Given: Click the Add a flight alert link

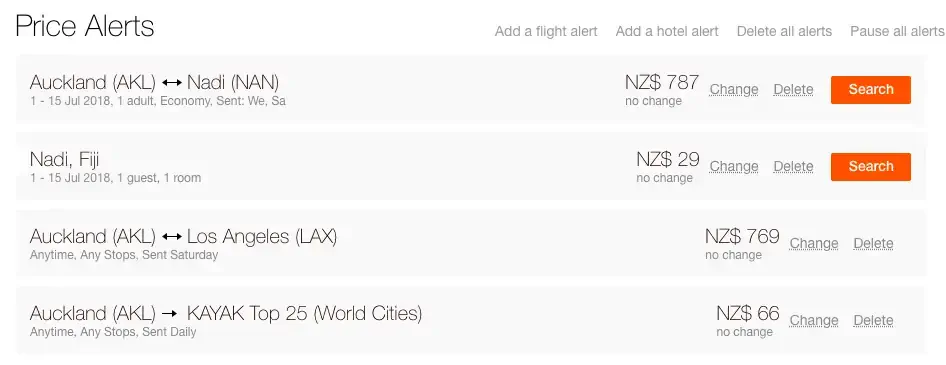Looking at the screenshot, I should (546, 31).
